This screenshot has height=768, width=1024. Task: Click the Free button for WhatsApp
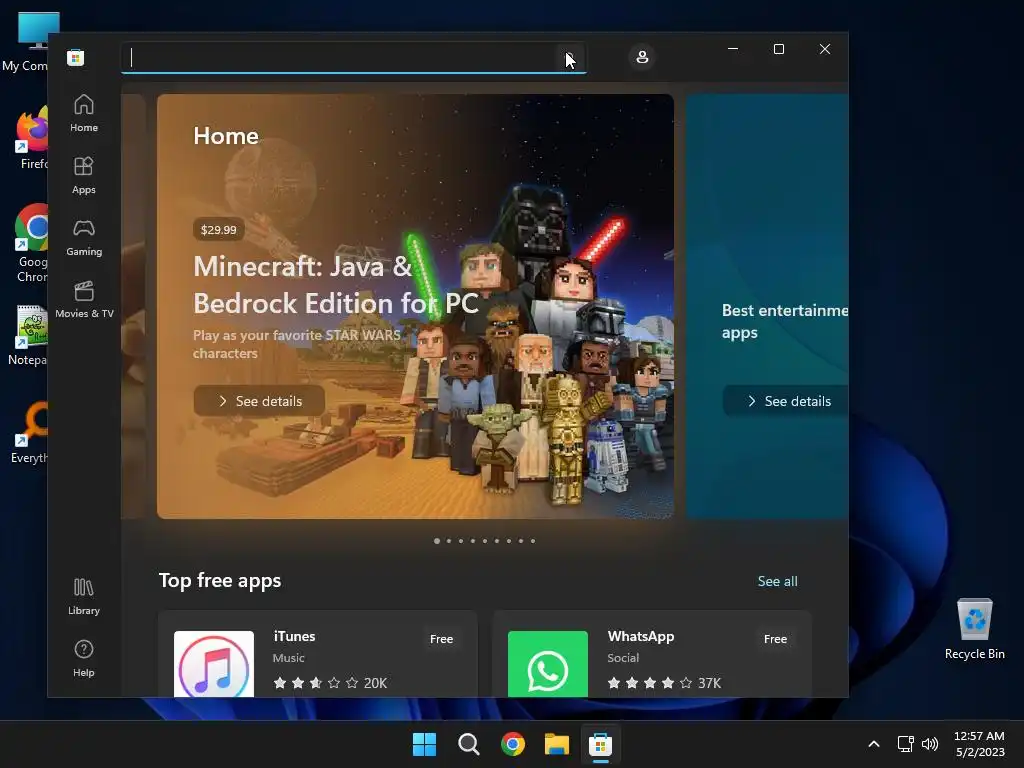point(775,639)
